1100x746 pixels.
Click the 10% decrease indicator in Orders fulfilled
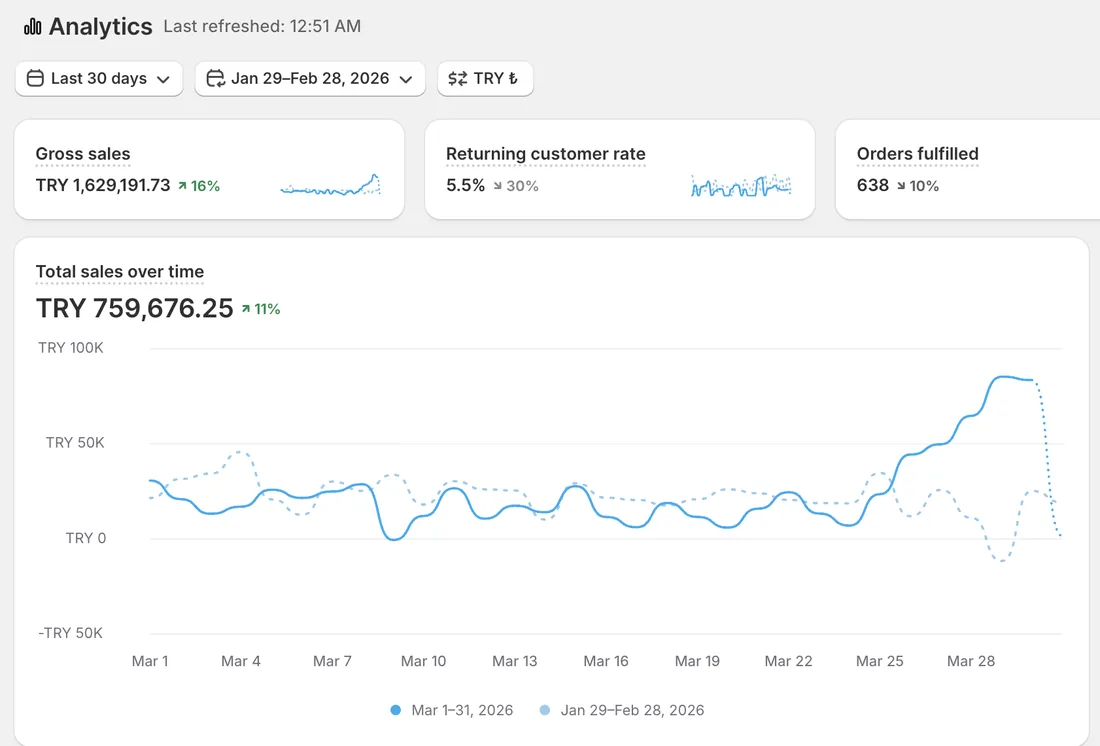918,186
